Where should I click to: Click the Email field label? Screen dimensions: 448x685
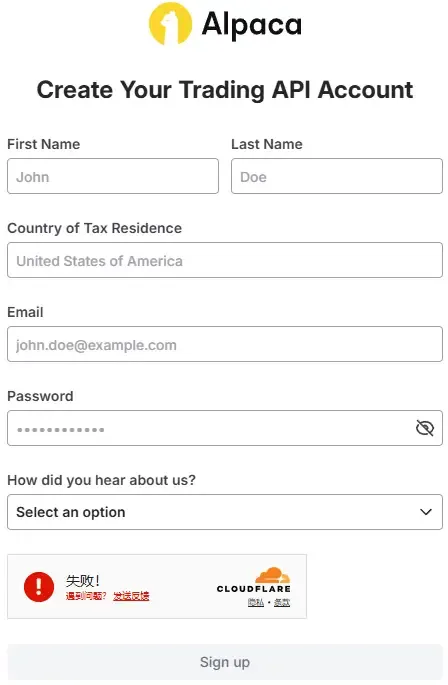25,312
